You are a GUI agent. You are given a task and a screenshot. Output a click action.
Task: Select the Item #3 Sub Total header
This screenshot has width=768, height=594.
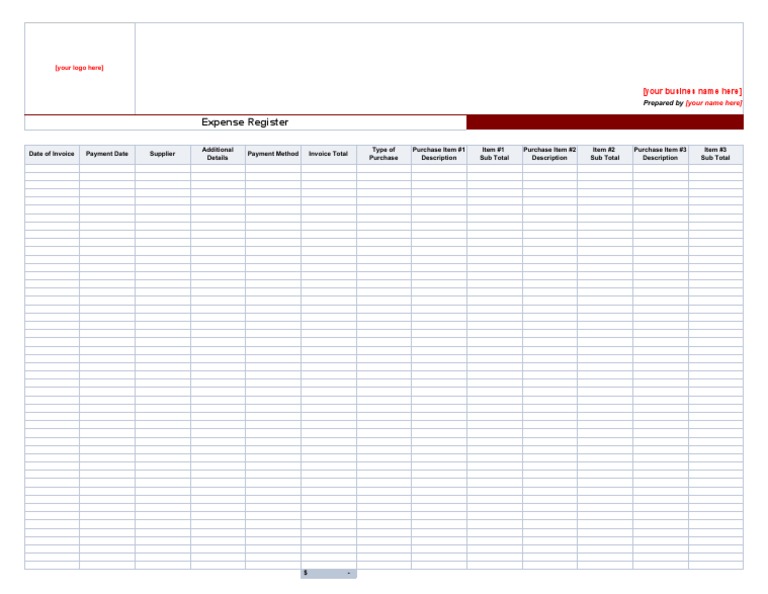pyautogui.click(x=716, y=154)
